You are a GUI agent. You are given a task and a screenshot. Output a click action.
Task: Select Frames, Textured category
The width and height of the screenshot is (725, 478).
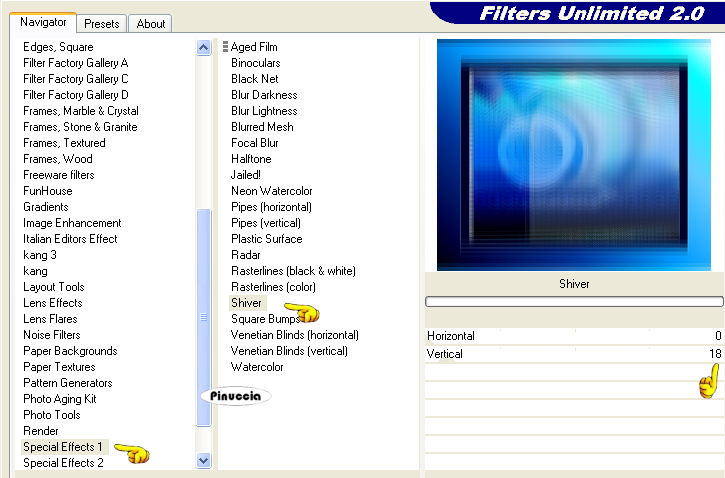[x=64, y=143]
